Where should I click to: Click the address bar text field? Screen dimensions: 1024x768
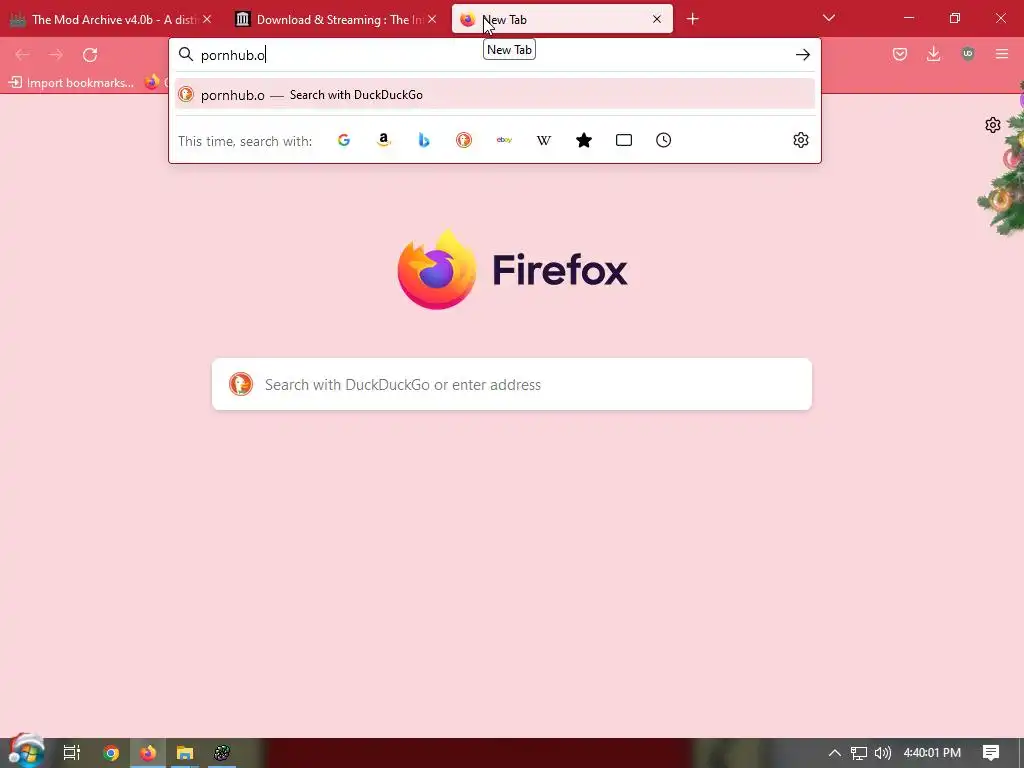point(493,55)
